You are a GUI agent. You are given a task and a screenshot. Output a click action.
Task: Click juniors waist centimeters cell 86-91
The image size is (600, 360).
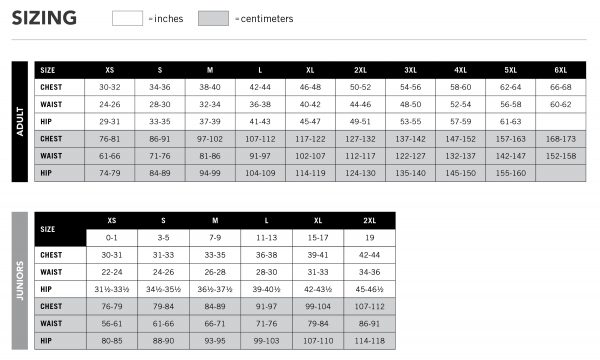tap(370, 324)
